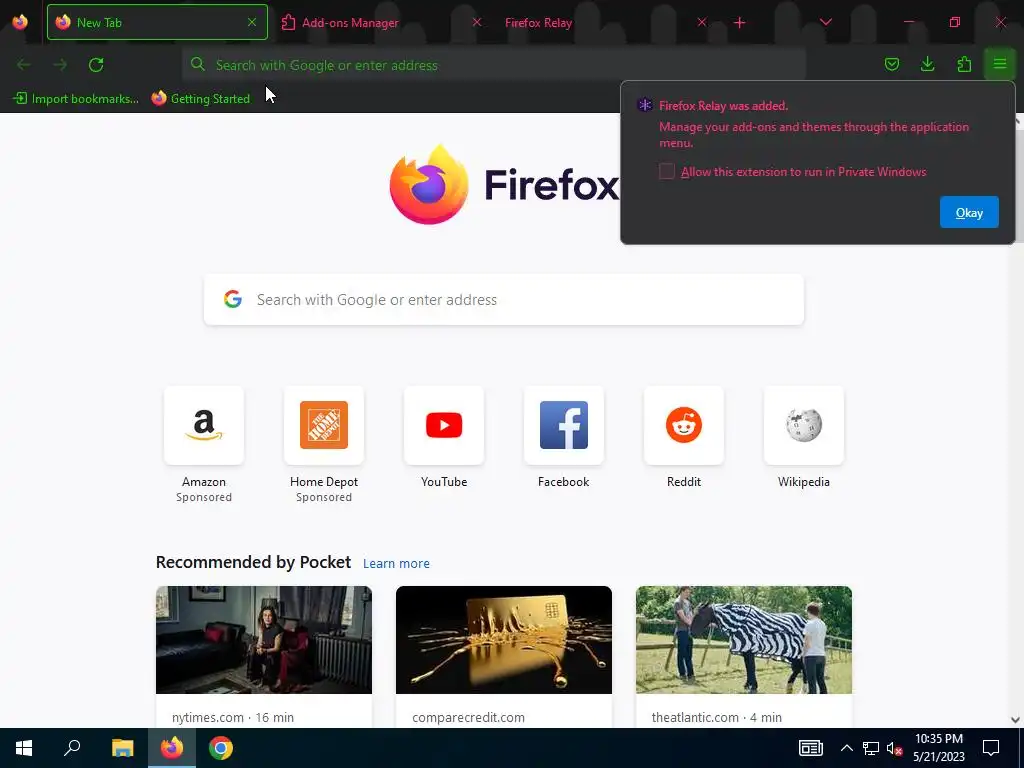Focus the page's Google search box
1024x768 pixels.
[504, 299]
